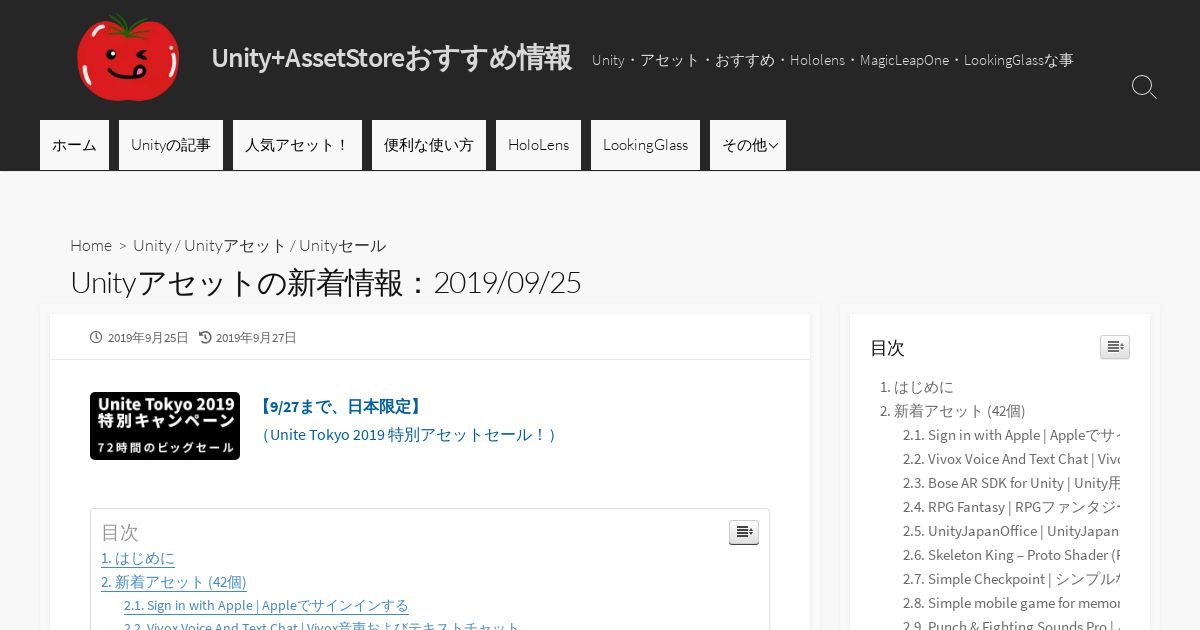This screenshot has width=1200, height=630.
Task: Open the 人気アセット！ menu item
Action: (297, 145)
